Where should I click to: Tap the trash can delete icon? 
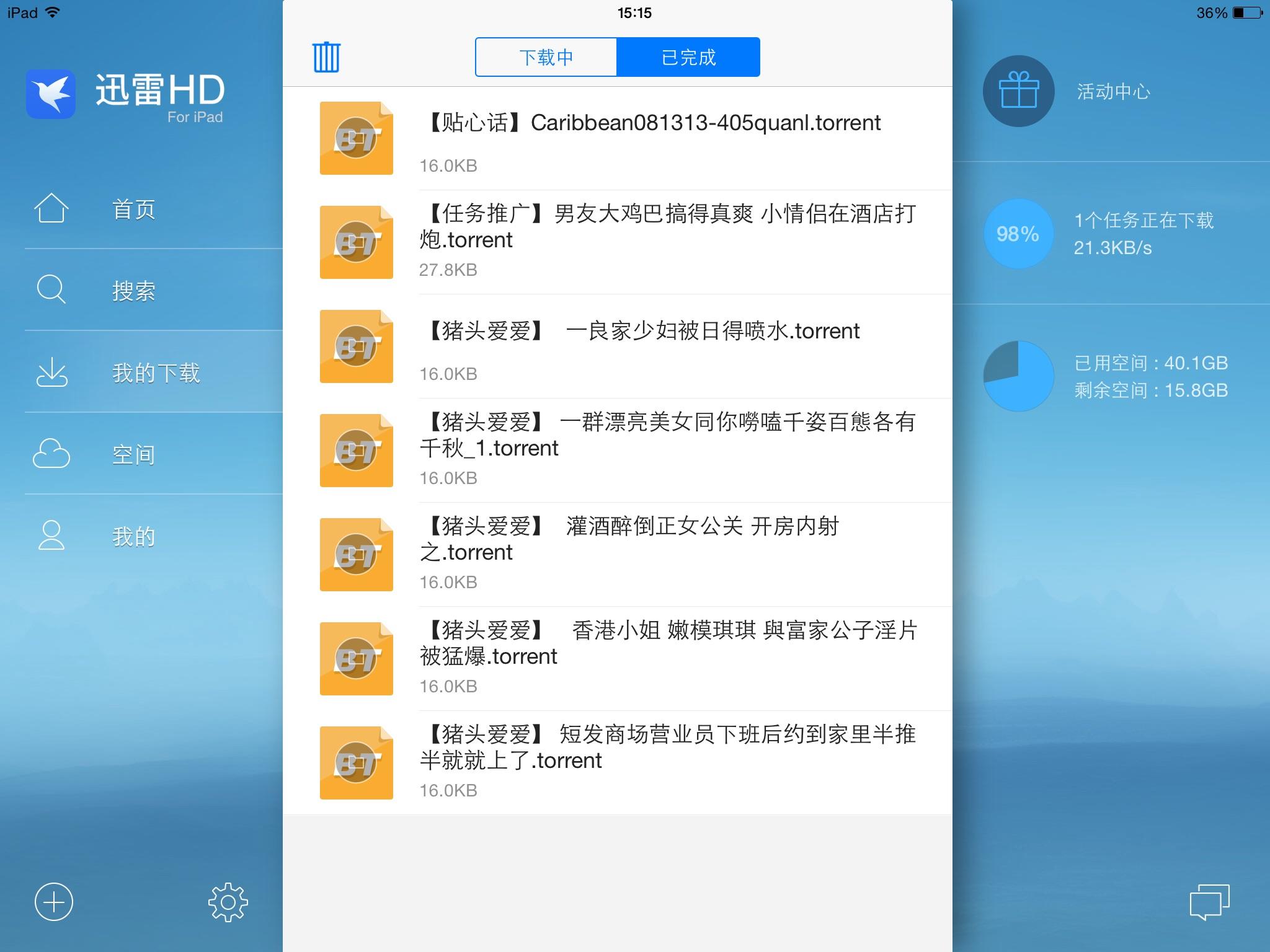click(326, 57)
